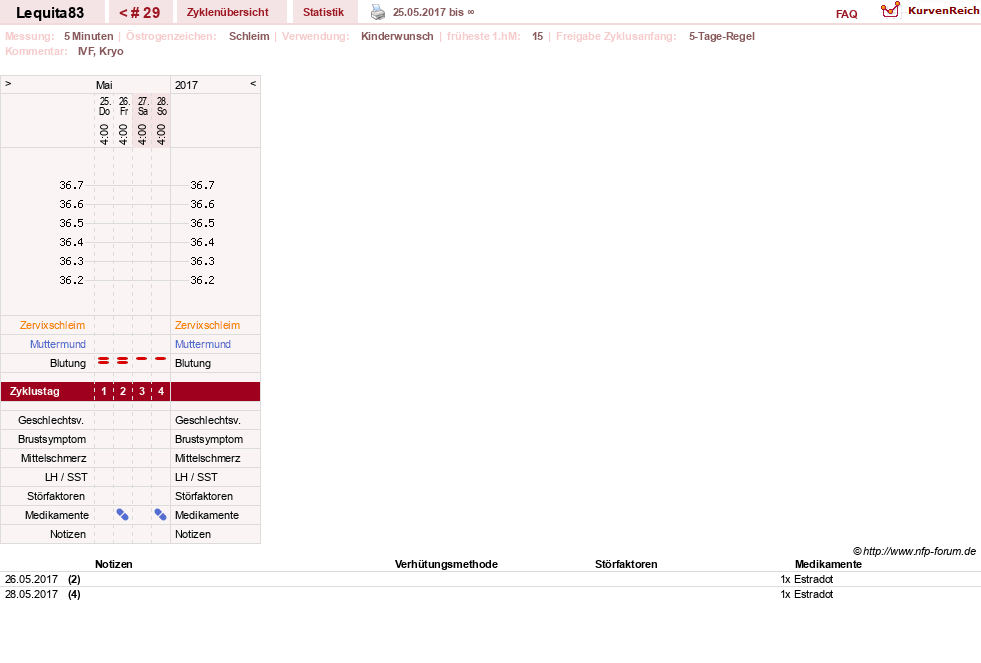This screenshot has width=981, height=663.
Task: Click the date range 25.05.2017 bis ∞
Action: (x=434, y=13)
